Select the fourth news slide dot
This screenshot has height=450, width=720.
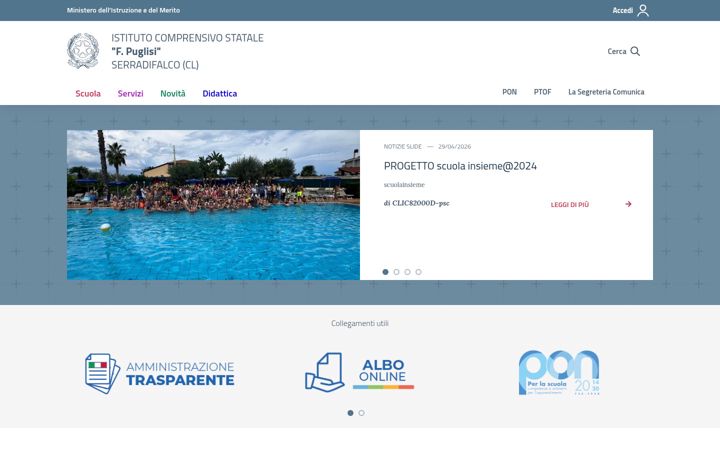[418, 272]
